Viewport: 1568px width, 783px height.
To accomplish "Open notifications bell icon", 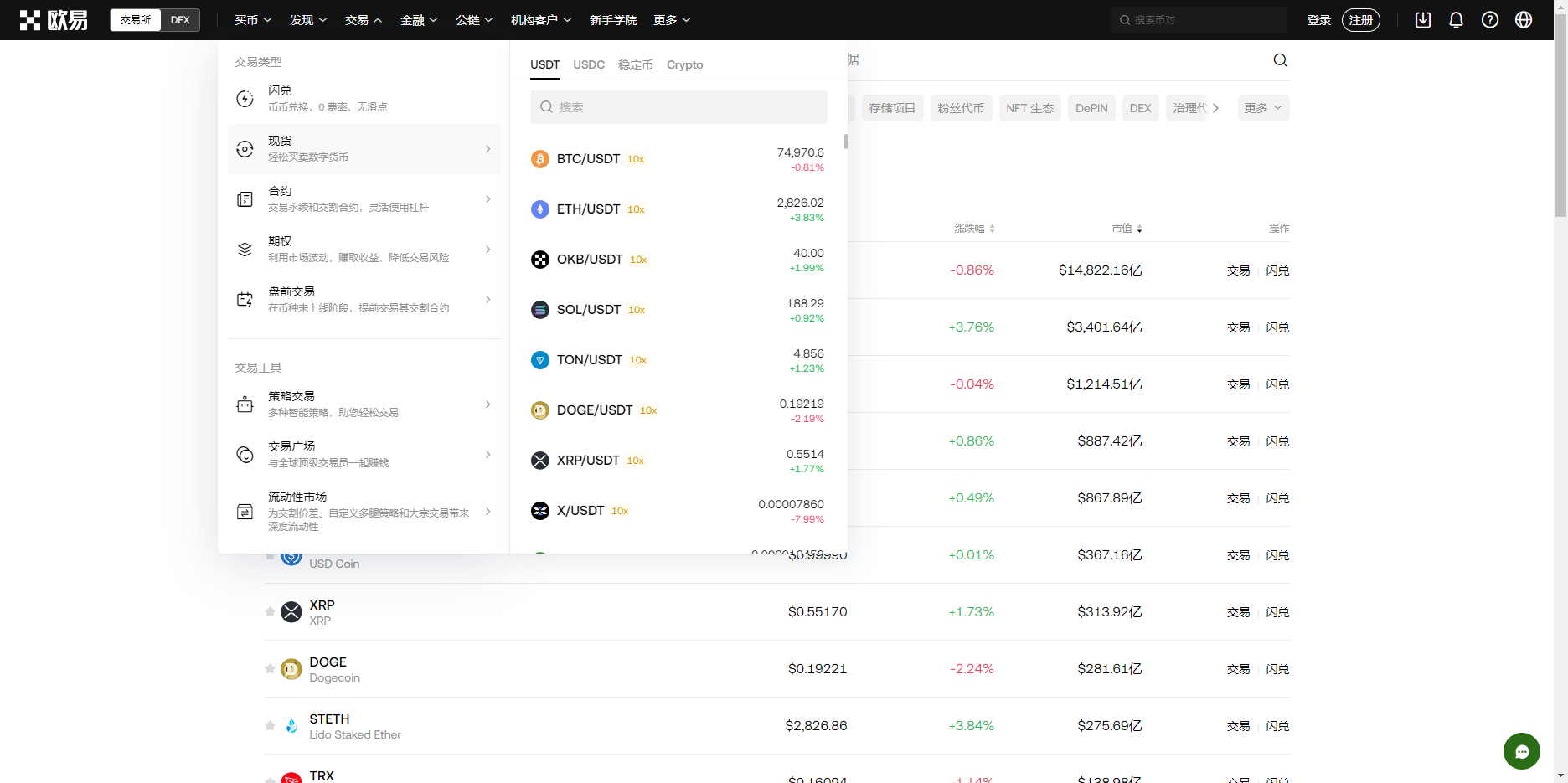I will tap(1457, 20).
